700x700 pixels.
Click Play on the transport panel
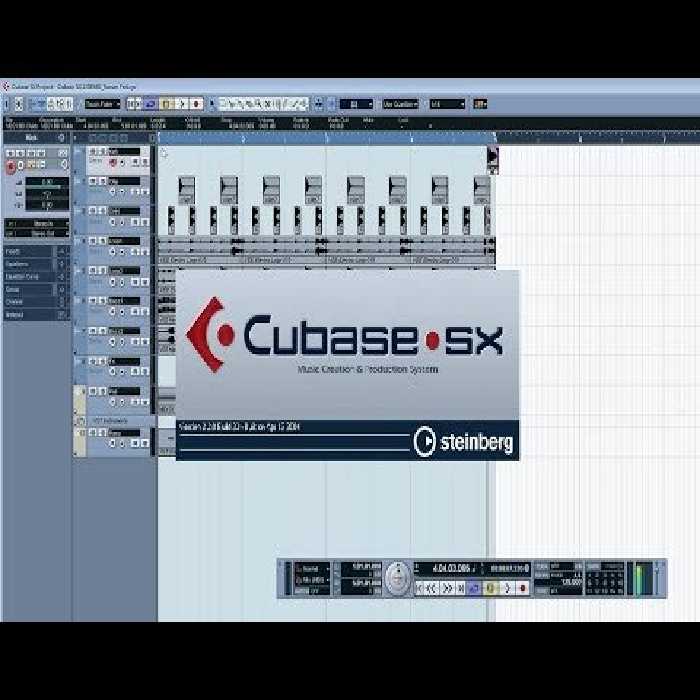click(506, 588)
